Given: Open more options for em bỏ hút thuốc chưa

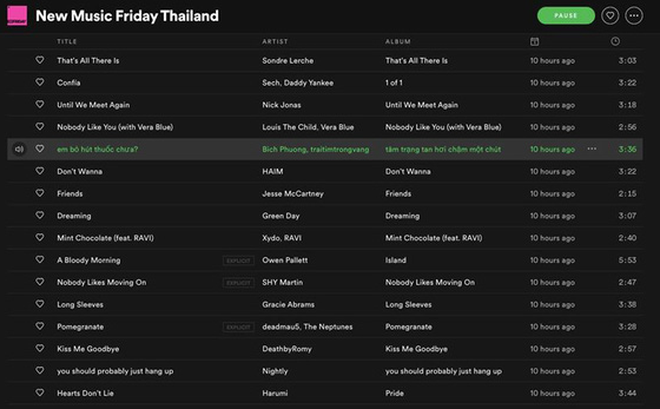Looking at the screenshot, I should tap(592, 149).
